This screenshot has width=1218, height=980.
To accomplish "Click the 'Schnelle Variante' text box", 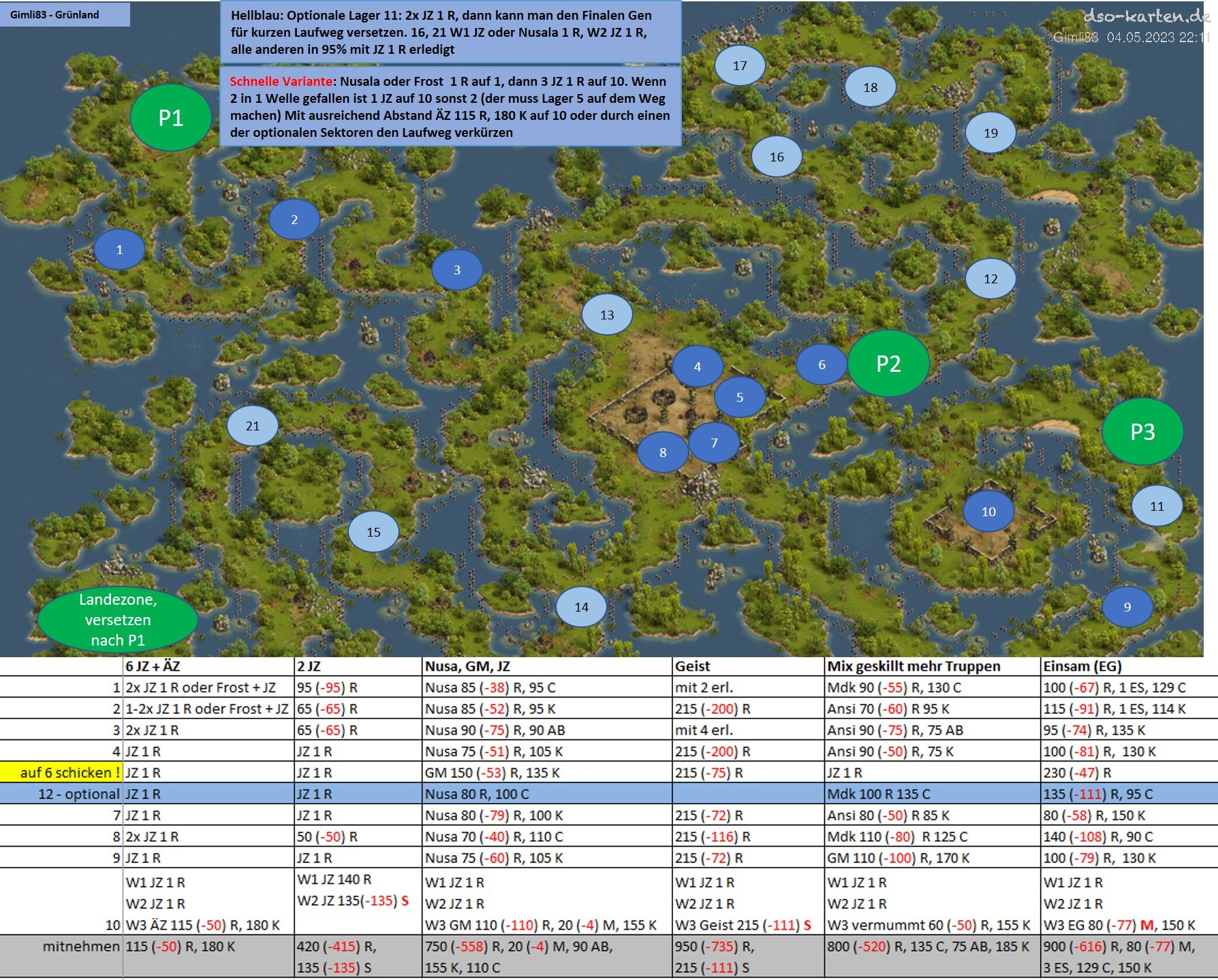I will [450, 106].
